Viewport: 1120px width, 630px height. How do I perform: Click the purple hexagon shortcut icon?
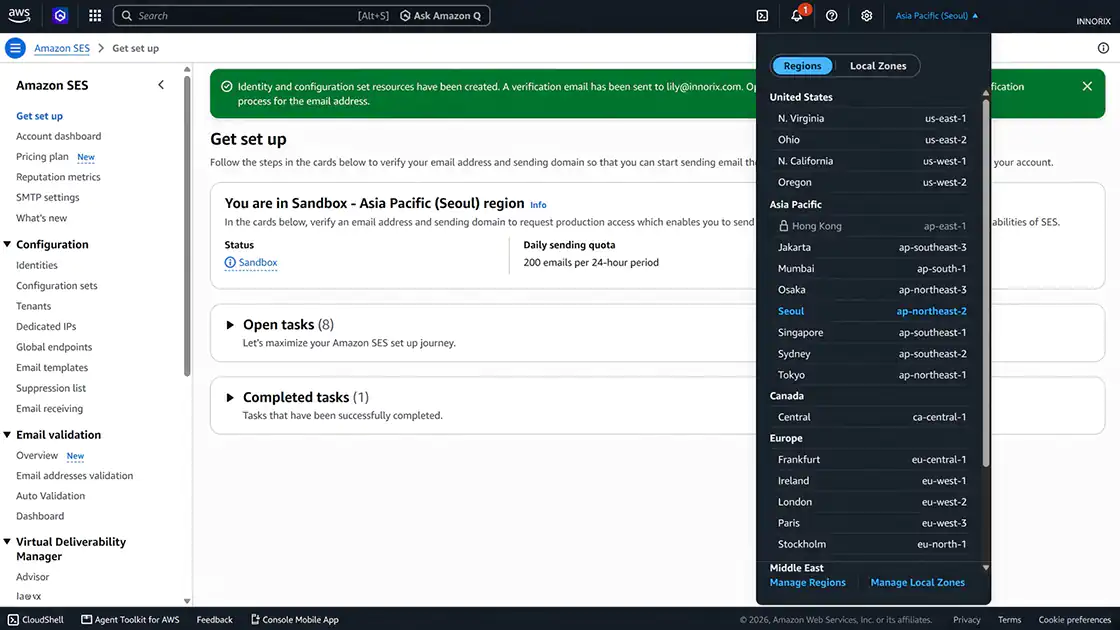click(60, 15)
